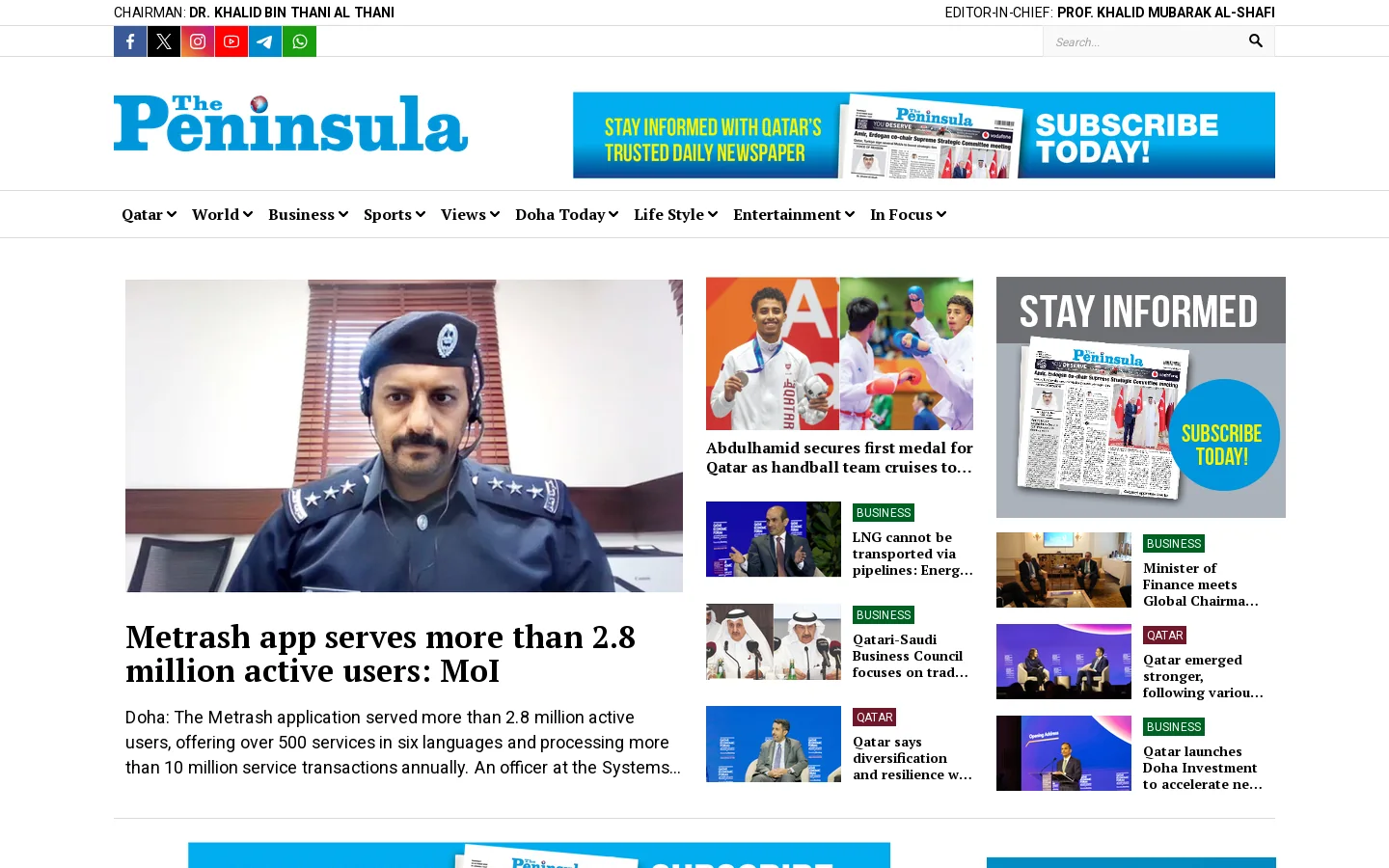
Task: Expand the Doha Today menu
Action: [566, 214]
